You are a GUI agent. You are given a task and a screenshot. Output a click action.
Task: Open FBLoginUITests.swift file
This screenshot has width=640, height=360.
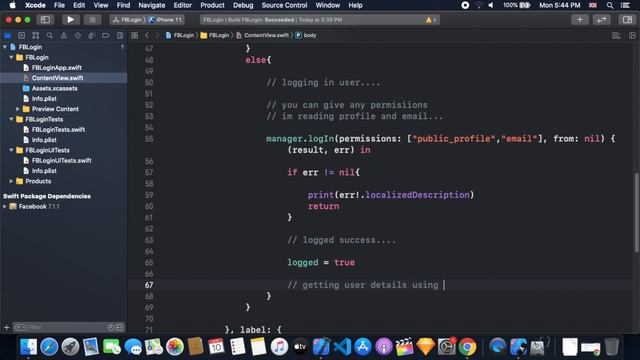[62, 160]
